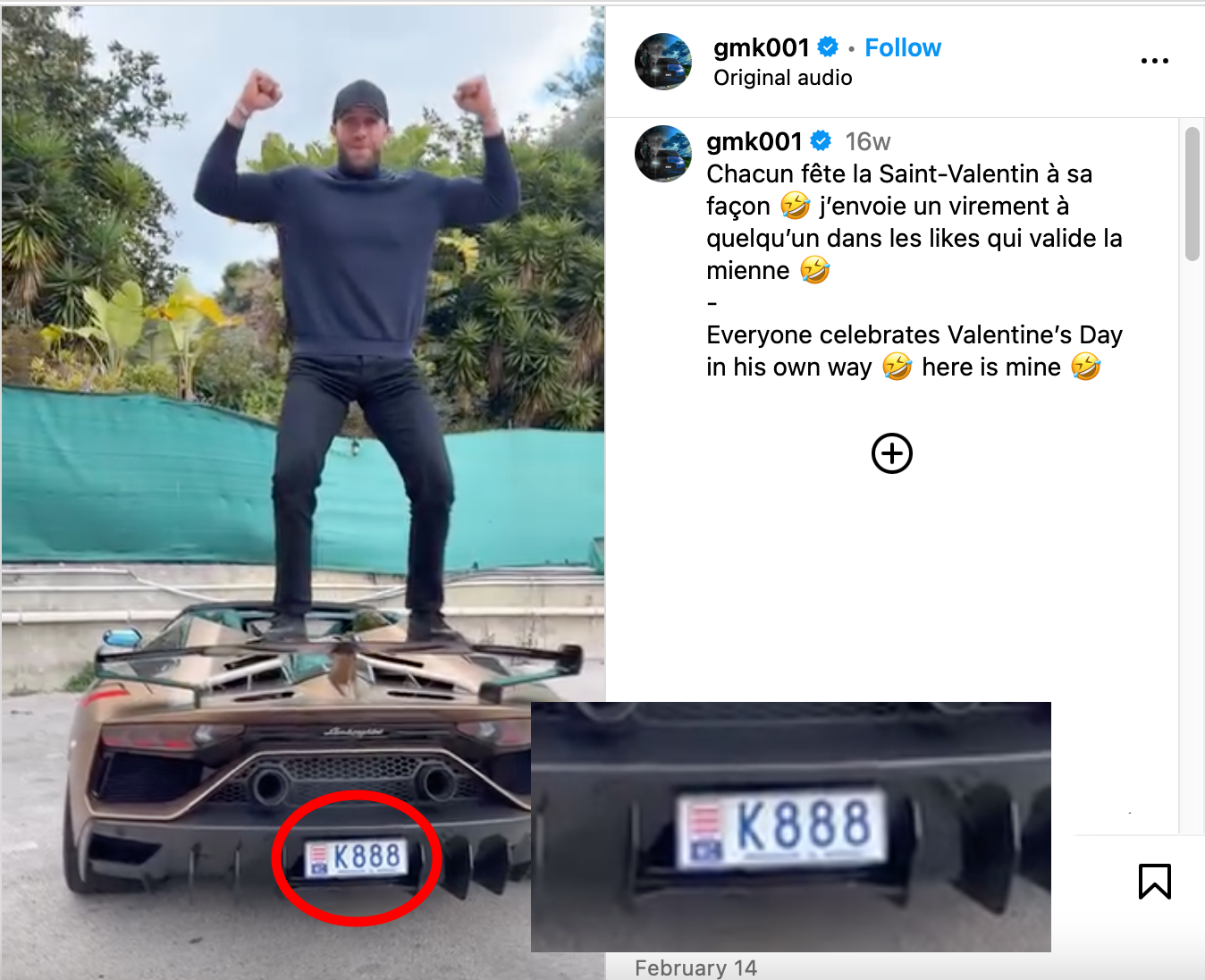Save post with the bookmark icon

1154,881
